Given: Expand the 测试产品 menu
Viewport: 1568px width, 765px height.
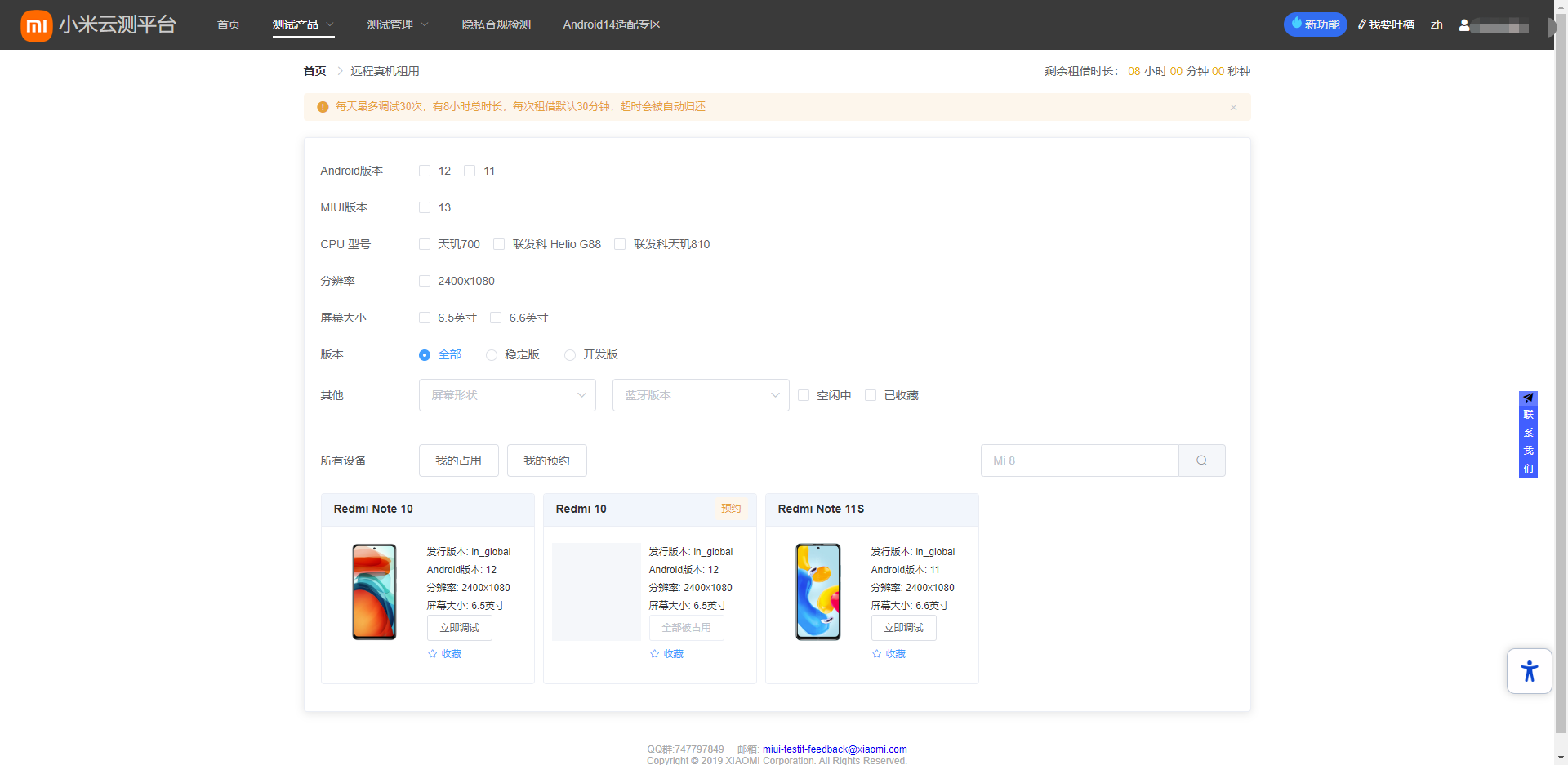Looking at the screenshot, I should [303, 25].
